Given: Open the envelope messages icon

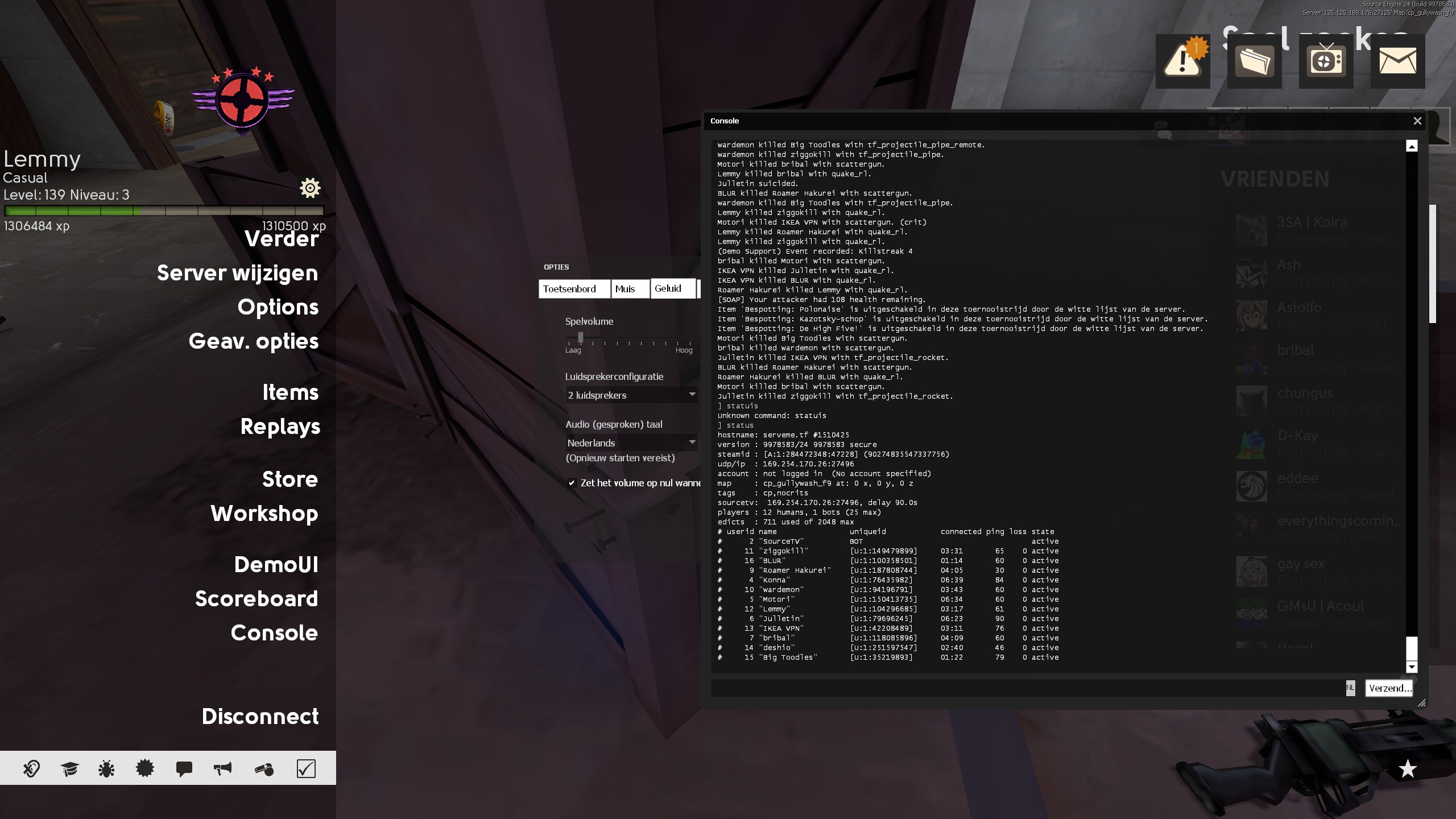Looking at the screenshot, I should click(1397, 61).
